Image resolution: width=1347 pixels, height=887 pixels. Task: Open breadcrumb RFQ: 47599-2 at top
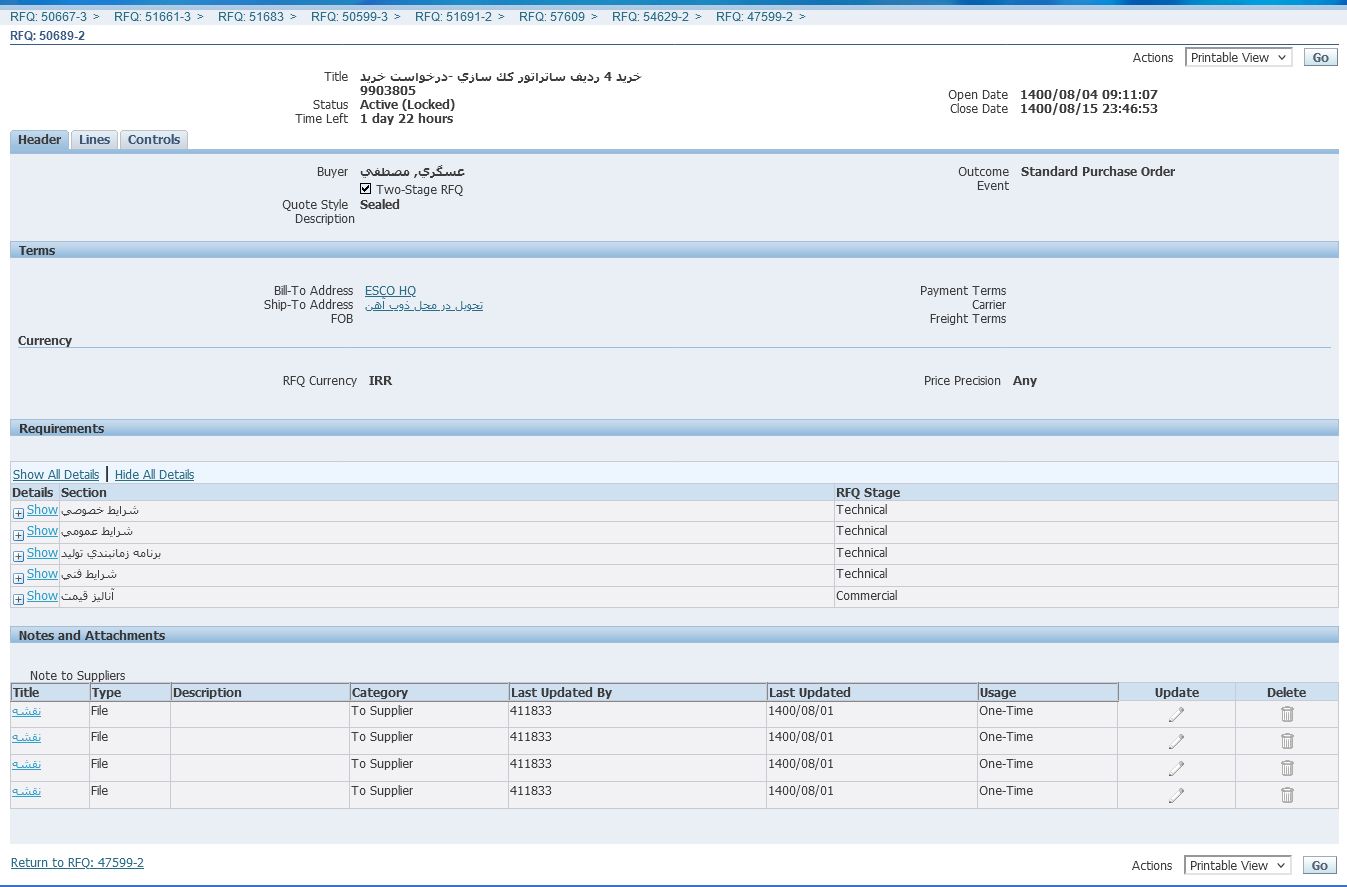pos(754,17)
